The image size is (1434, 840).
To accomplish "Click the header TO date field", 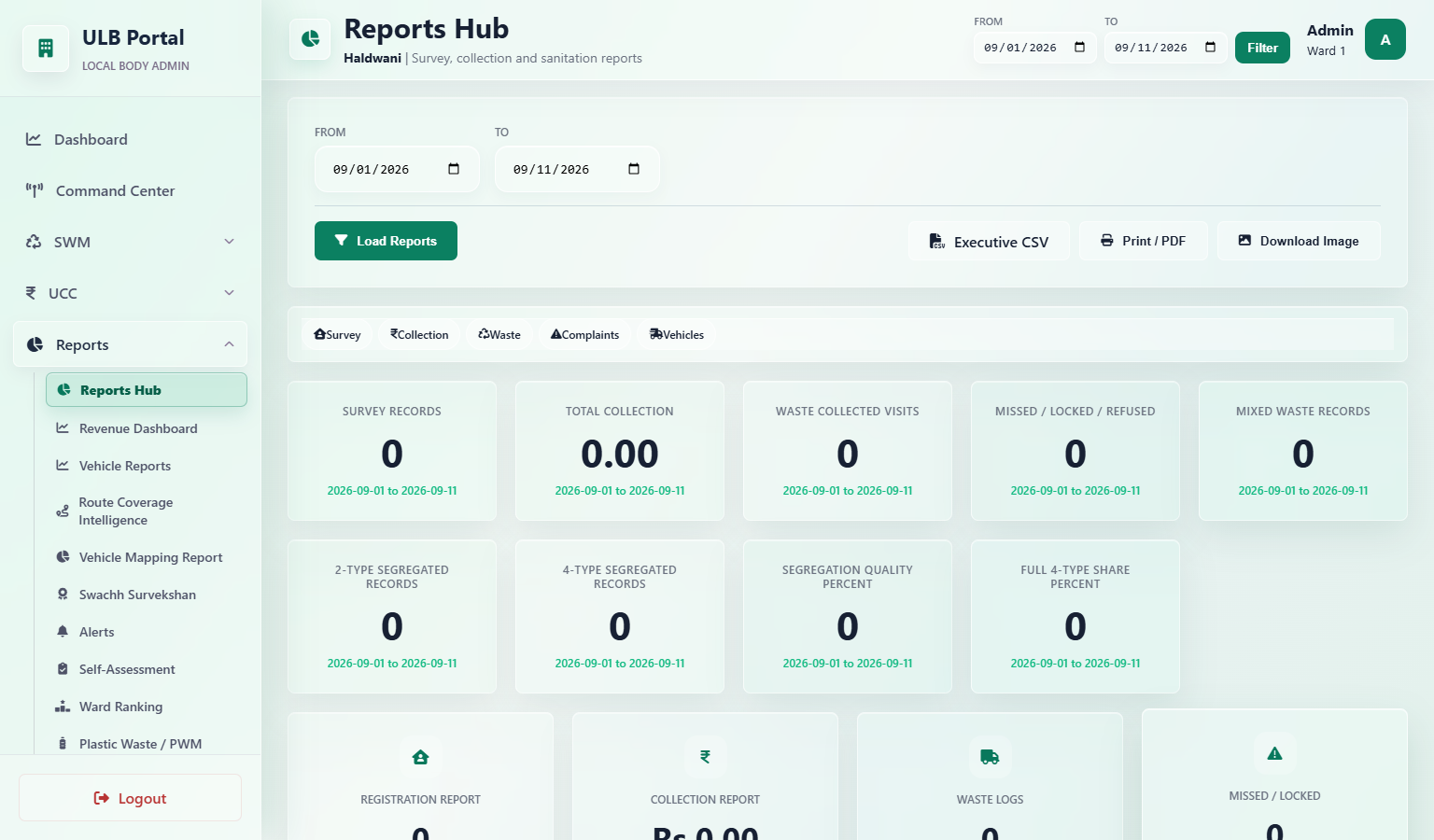I will click(1165, 48).
